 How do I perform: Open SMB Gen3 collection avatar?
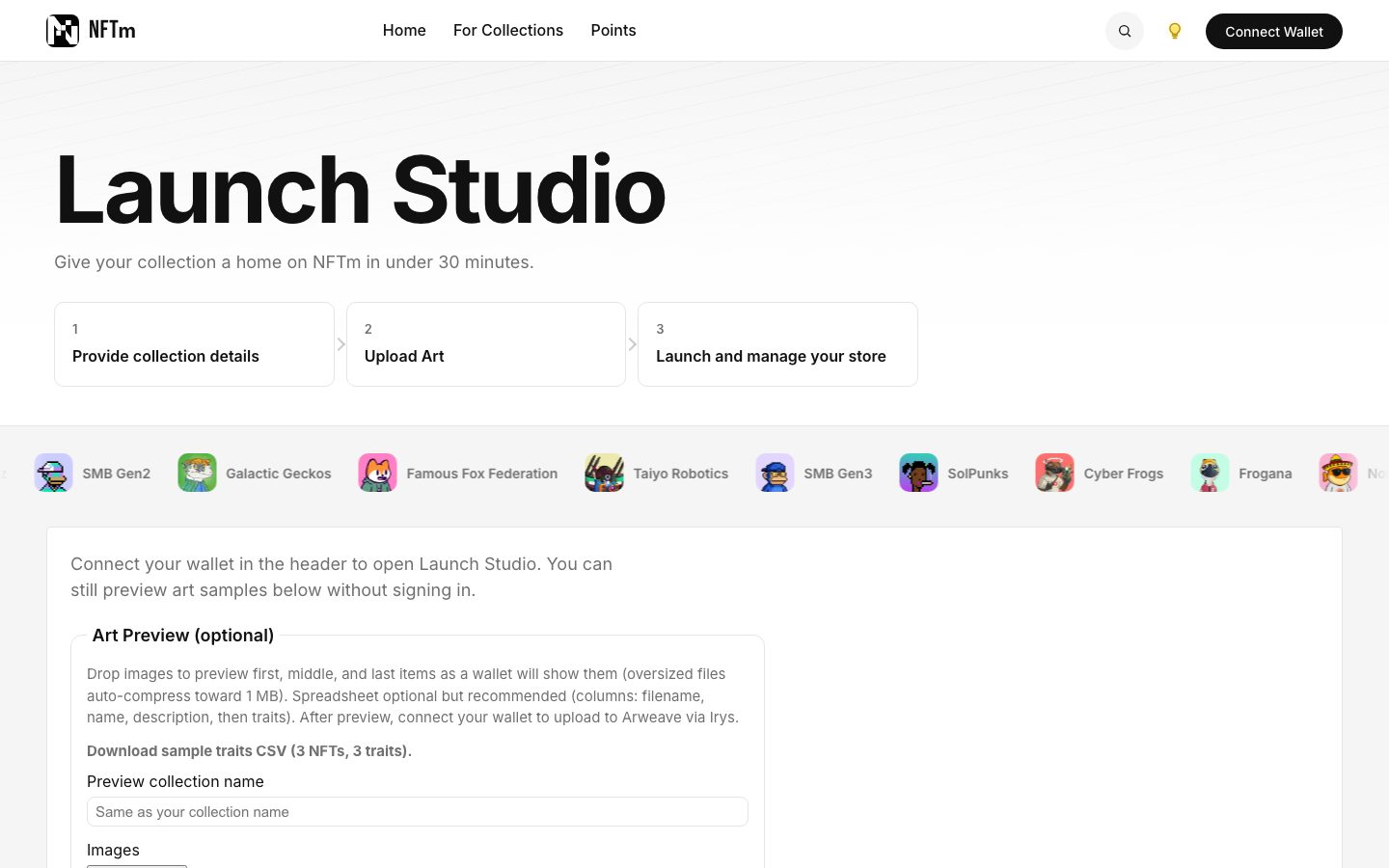pyautogui.click(x=775, y=473)
